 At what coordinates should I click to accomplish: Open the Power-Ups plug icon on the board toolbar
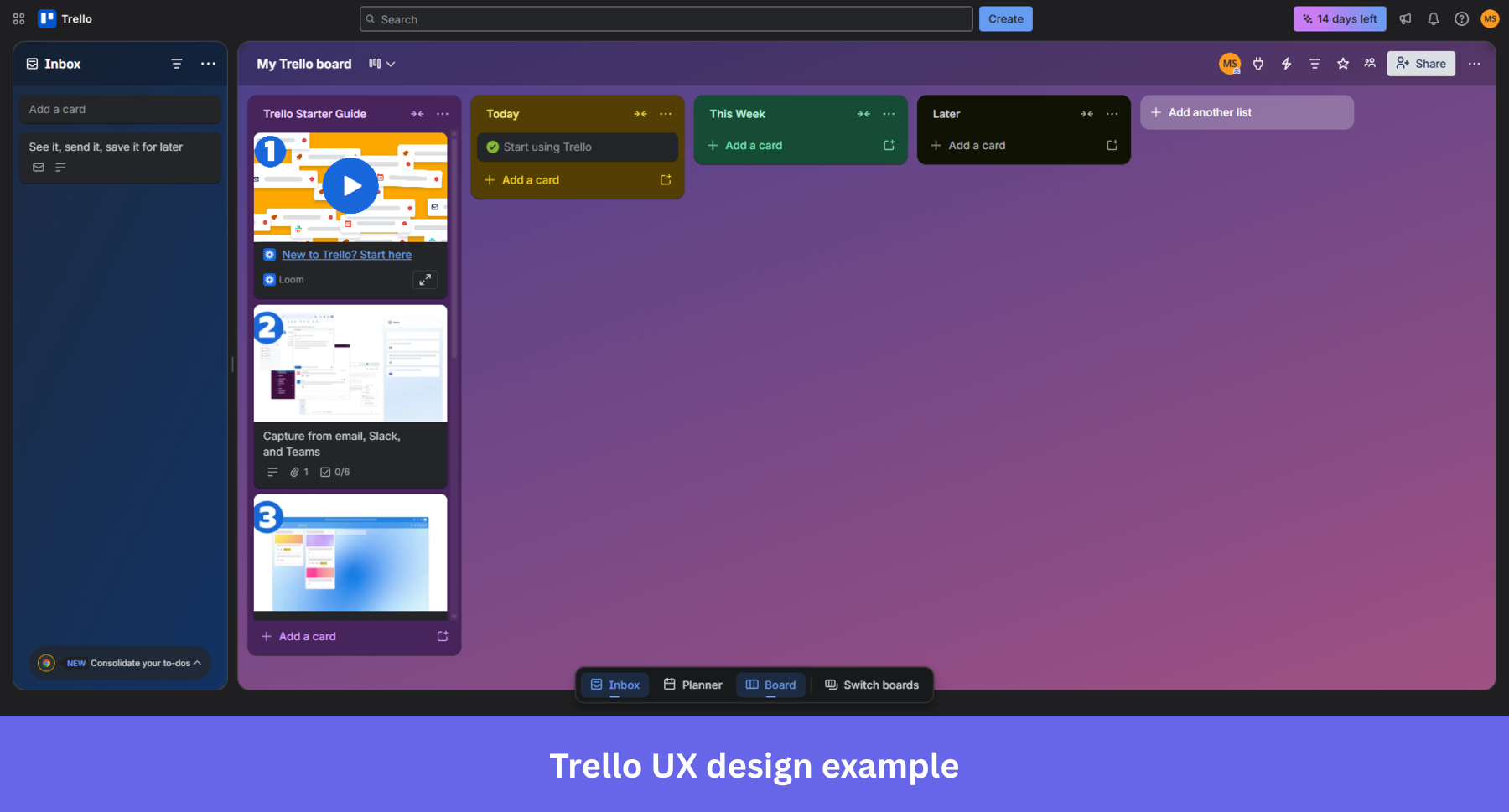click(1258, 63)
